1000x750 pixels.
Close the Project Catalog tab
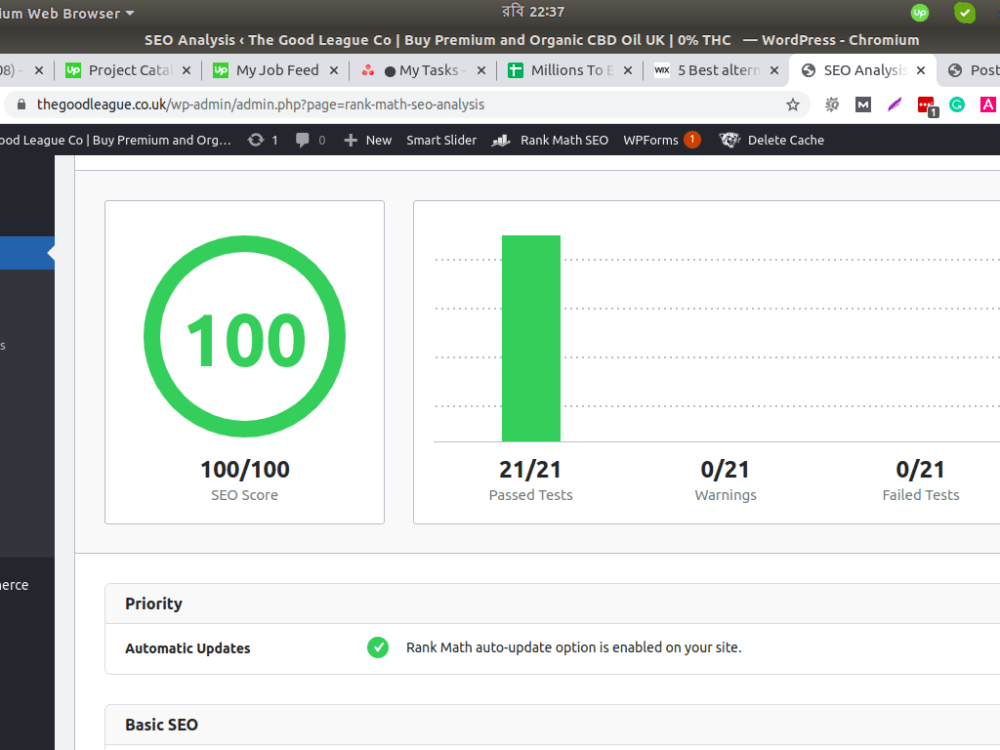click(186, 71)
